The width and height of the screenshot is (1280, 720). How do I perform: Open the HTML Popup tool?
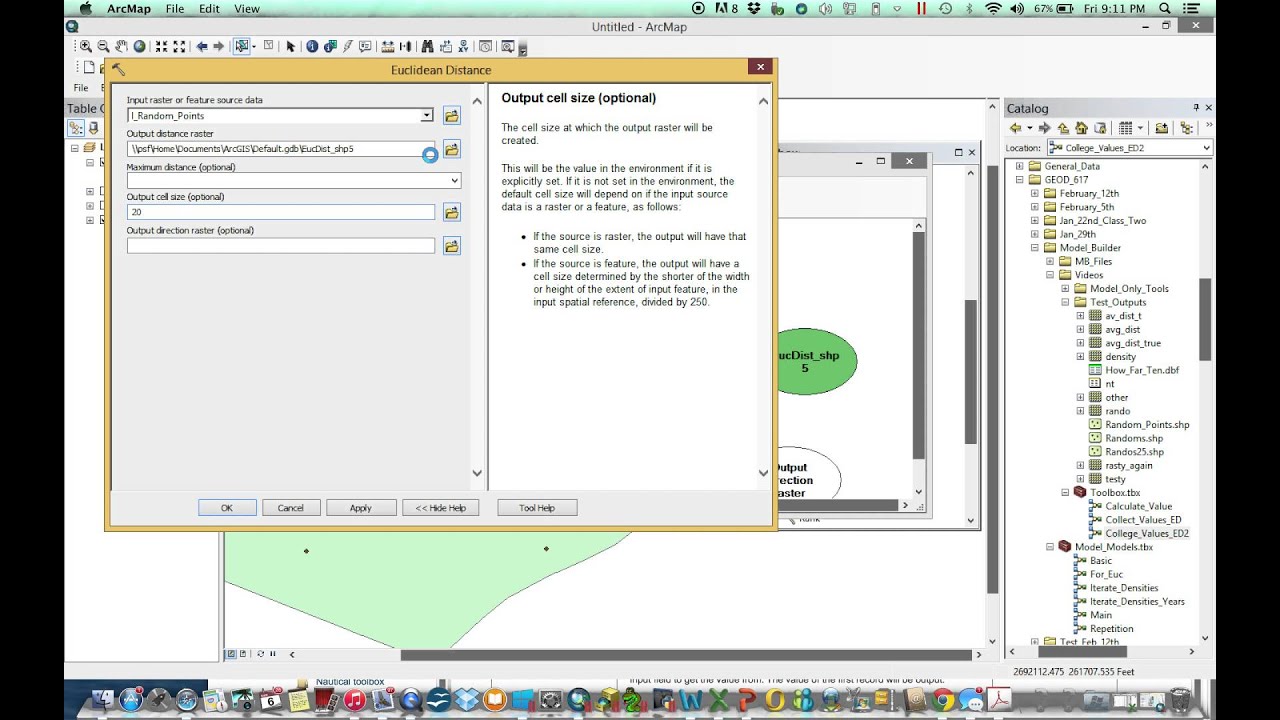coord(365,46)
